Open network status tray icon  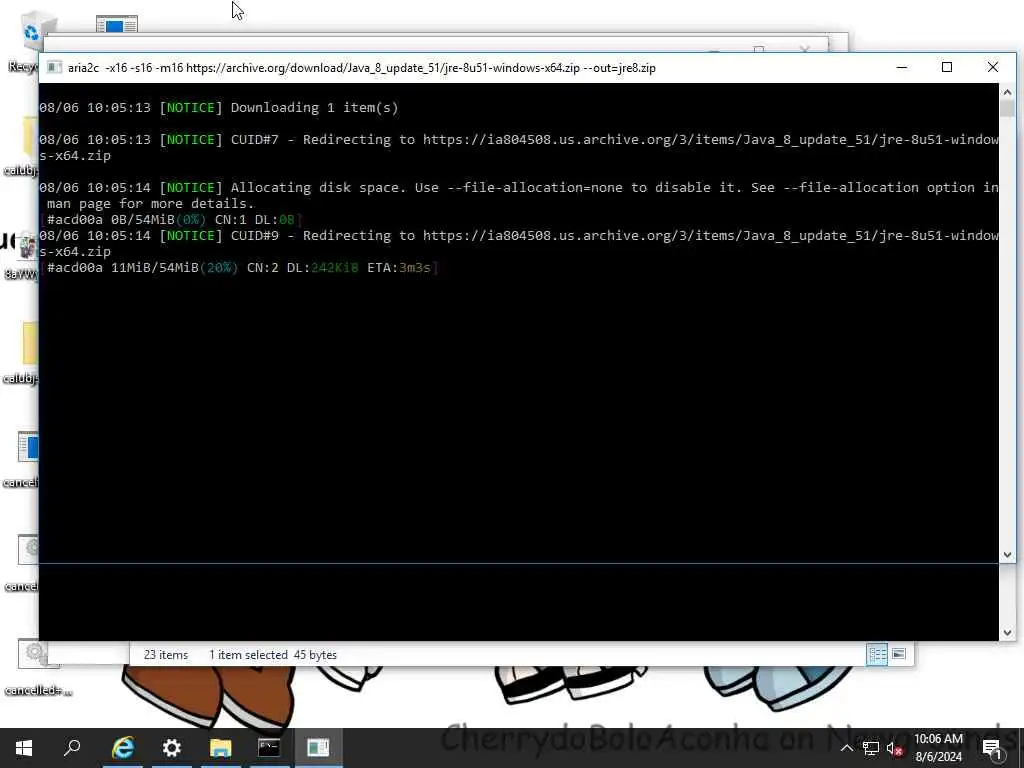coord(870,748)
